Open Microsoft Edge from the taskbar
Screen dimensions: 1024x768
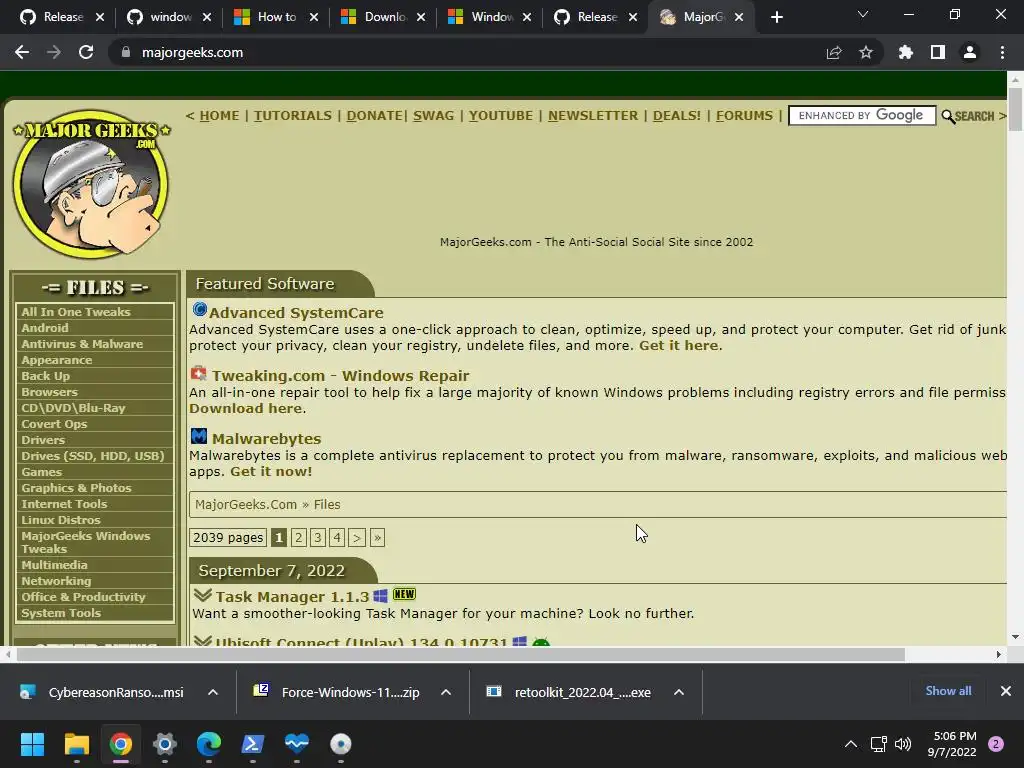[209, 744]
